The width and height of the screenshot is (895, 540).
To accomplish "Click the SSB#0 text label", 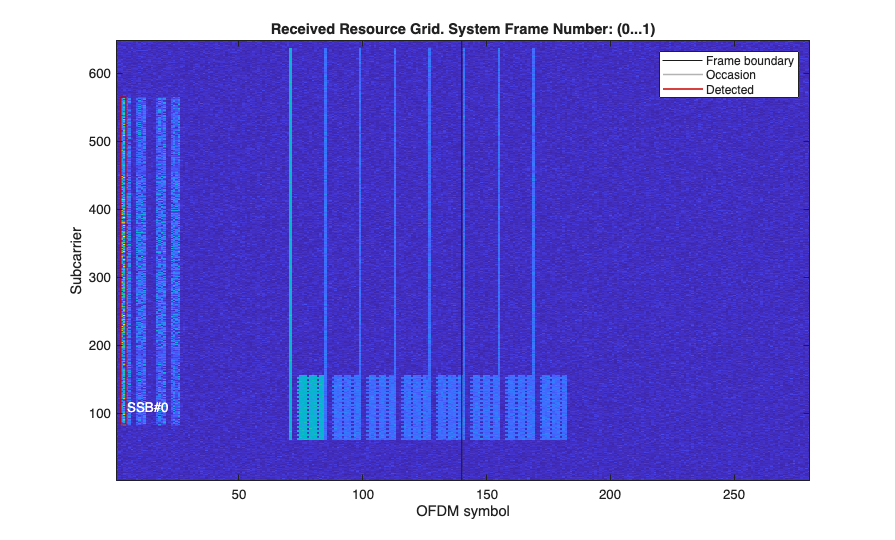I will 147,408.
